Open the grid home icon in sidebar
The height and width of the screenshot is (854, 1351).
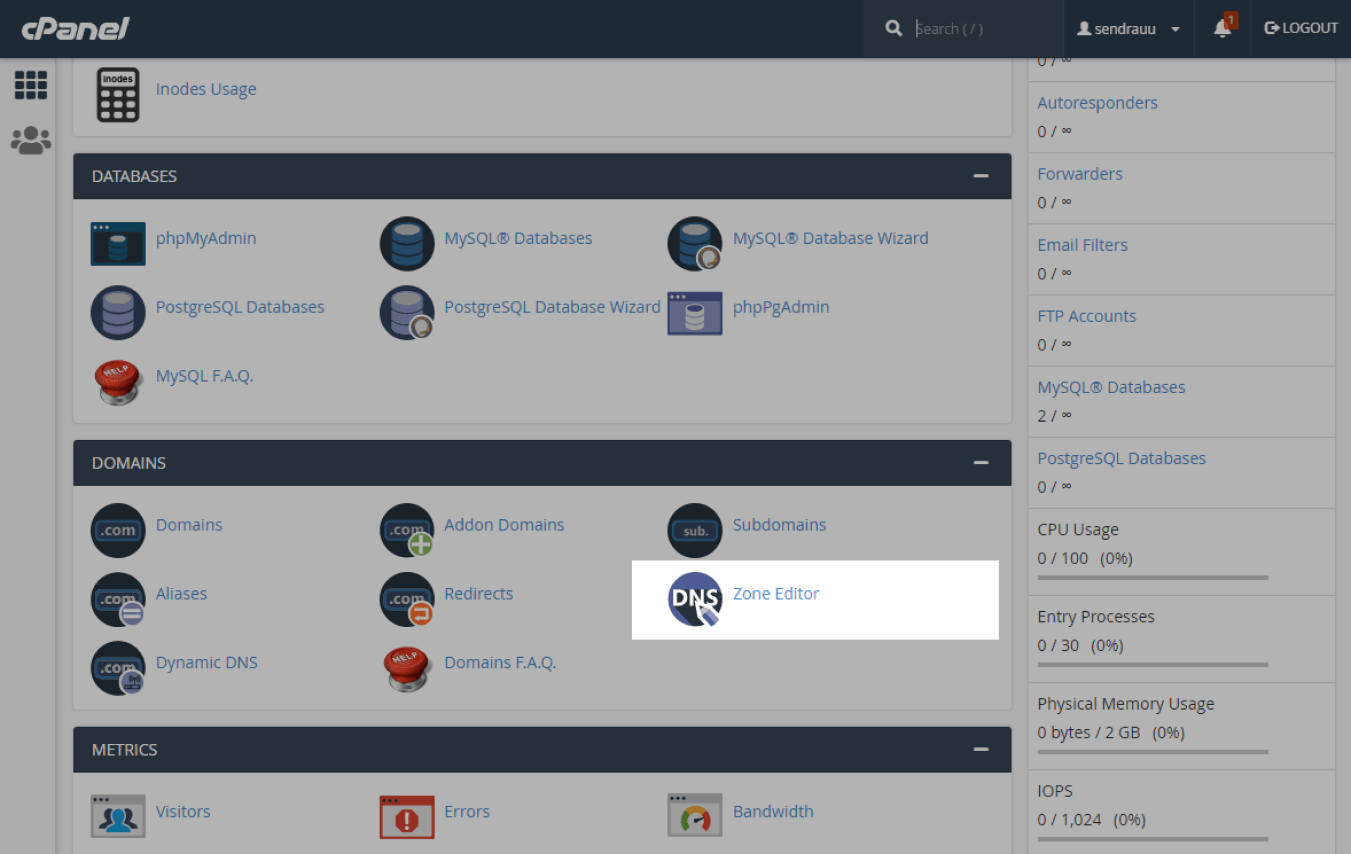click(x=31, y=86)
